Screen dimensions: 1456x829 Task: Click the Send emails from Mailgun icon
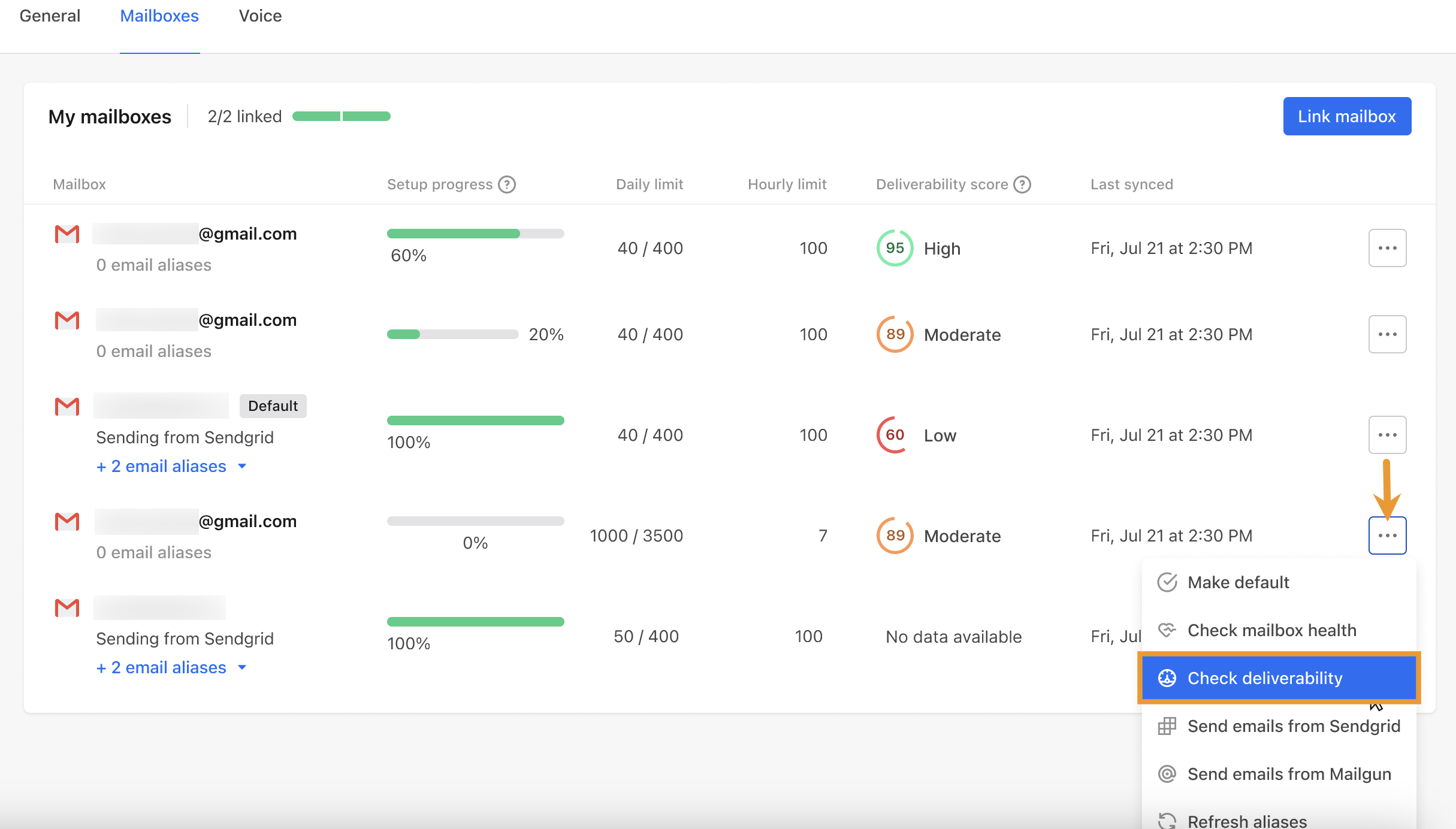1167,774
